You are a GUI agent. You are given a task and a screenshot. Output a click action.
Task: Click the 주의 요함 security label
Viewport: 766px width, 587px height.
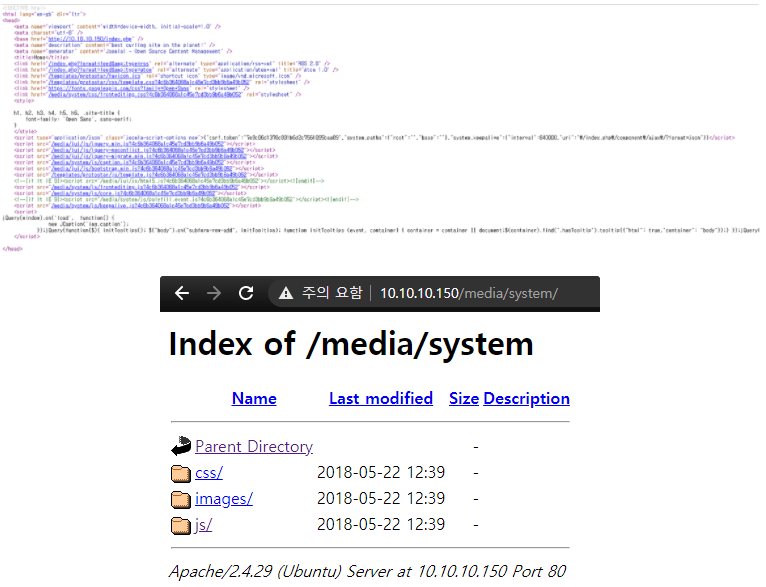tap(332, 293)
